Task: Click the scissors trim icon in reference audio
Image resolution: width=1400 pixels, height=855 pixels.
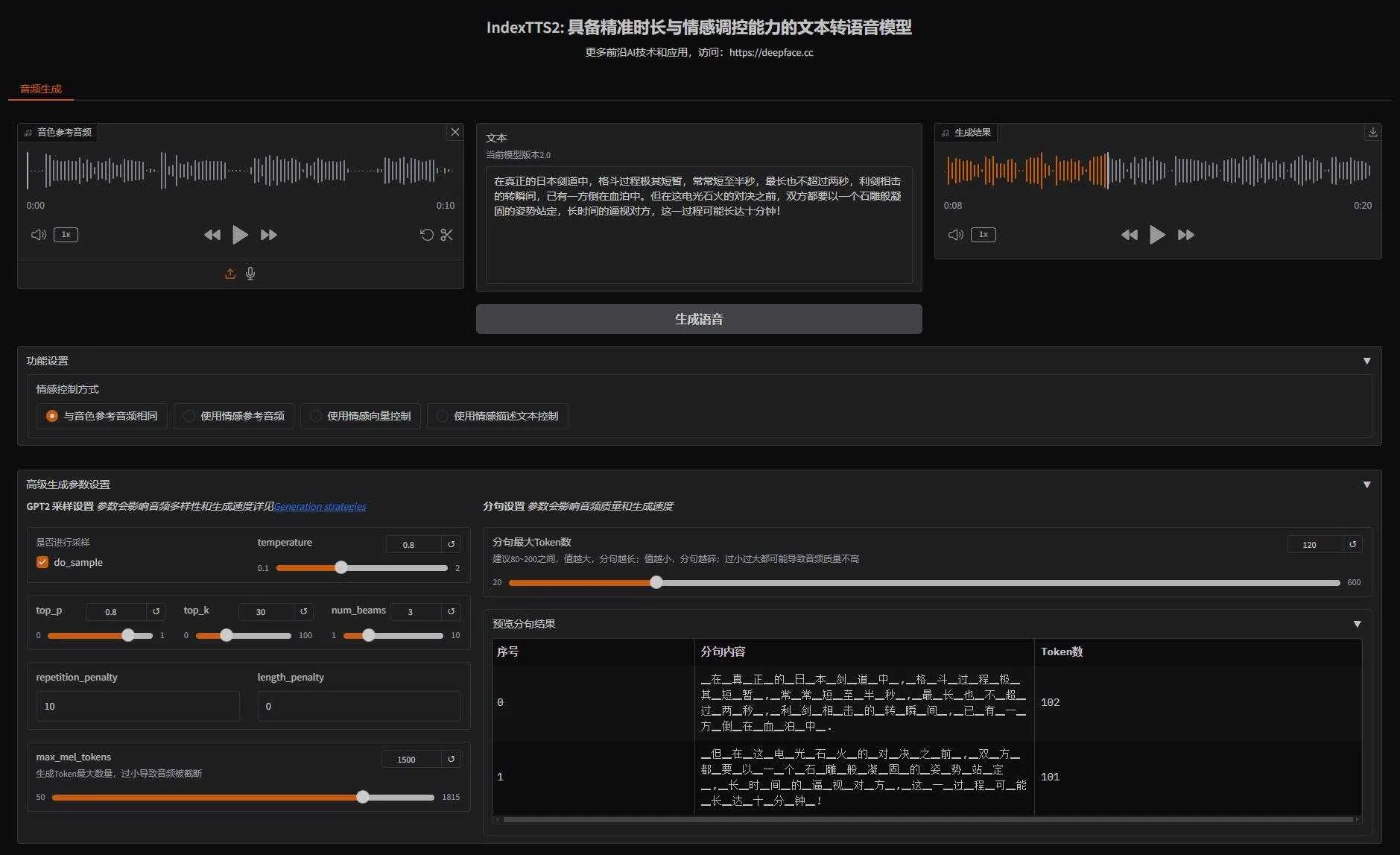Action: (x=446, y=235)
